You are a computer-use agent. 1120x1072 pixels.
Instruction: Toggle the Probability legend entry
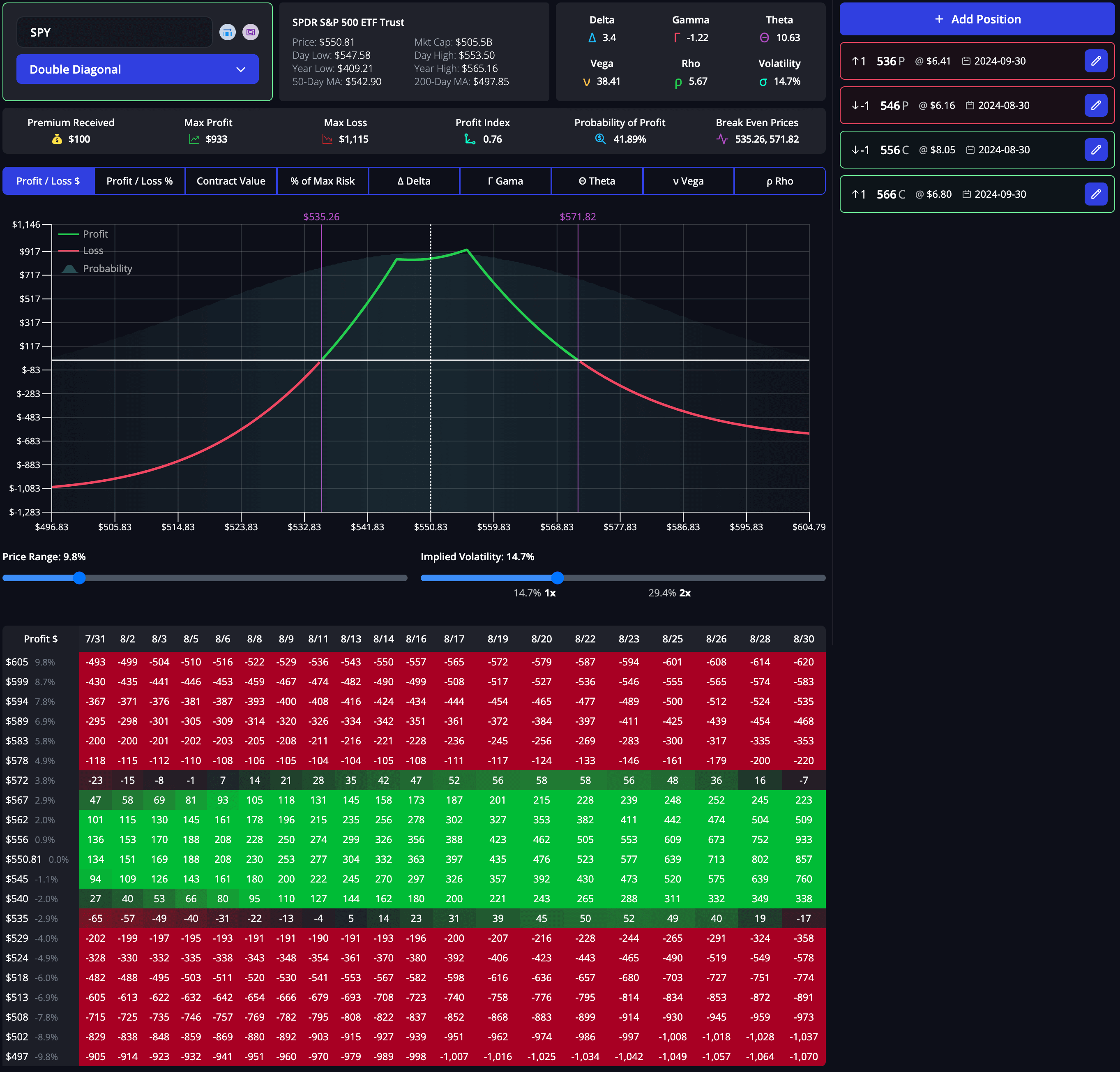pyautogui.click(x=96, y=268)
